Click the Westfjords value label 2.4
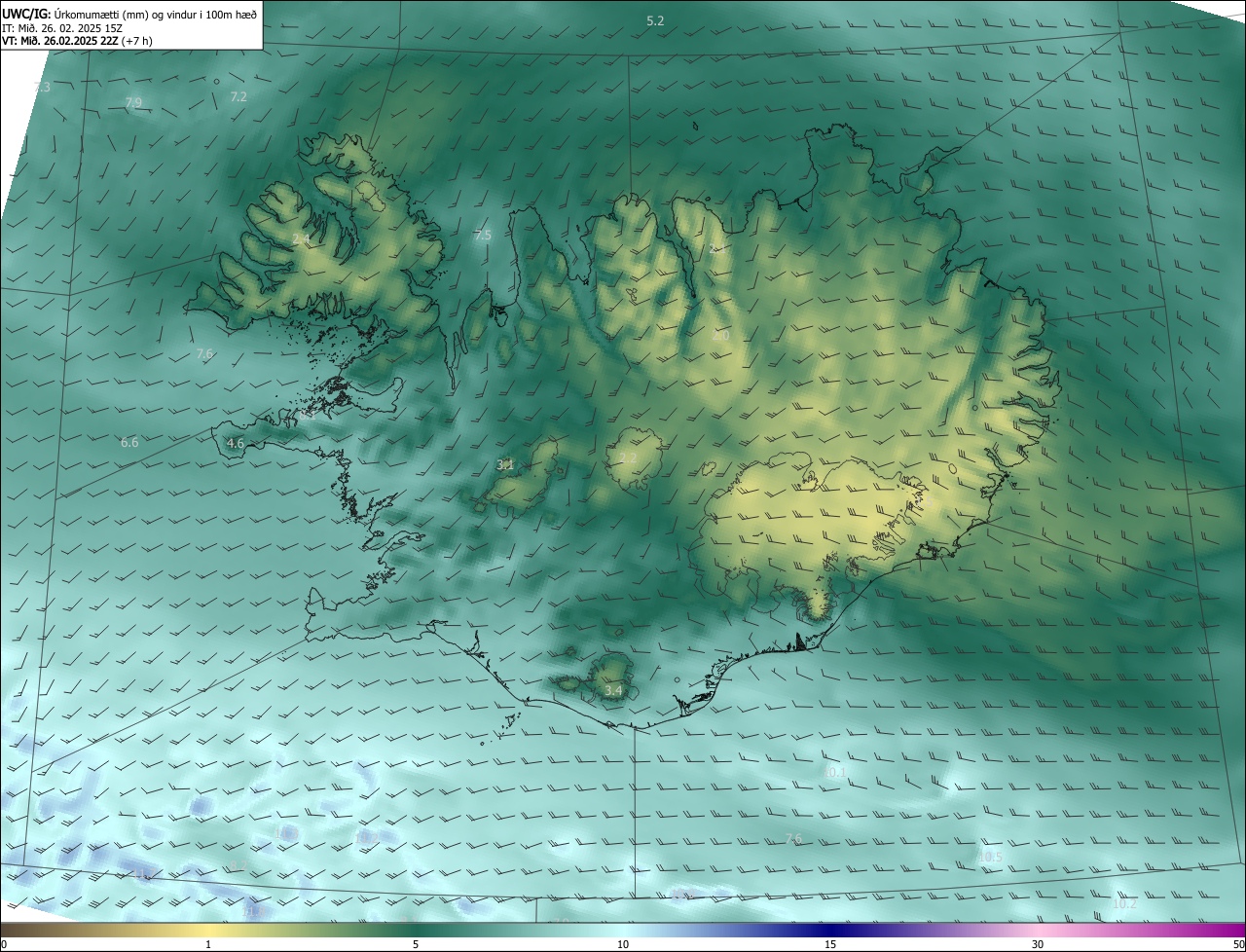 pyautogui.click(x=301, y=238)
